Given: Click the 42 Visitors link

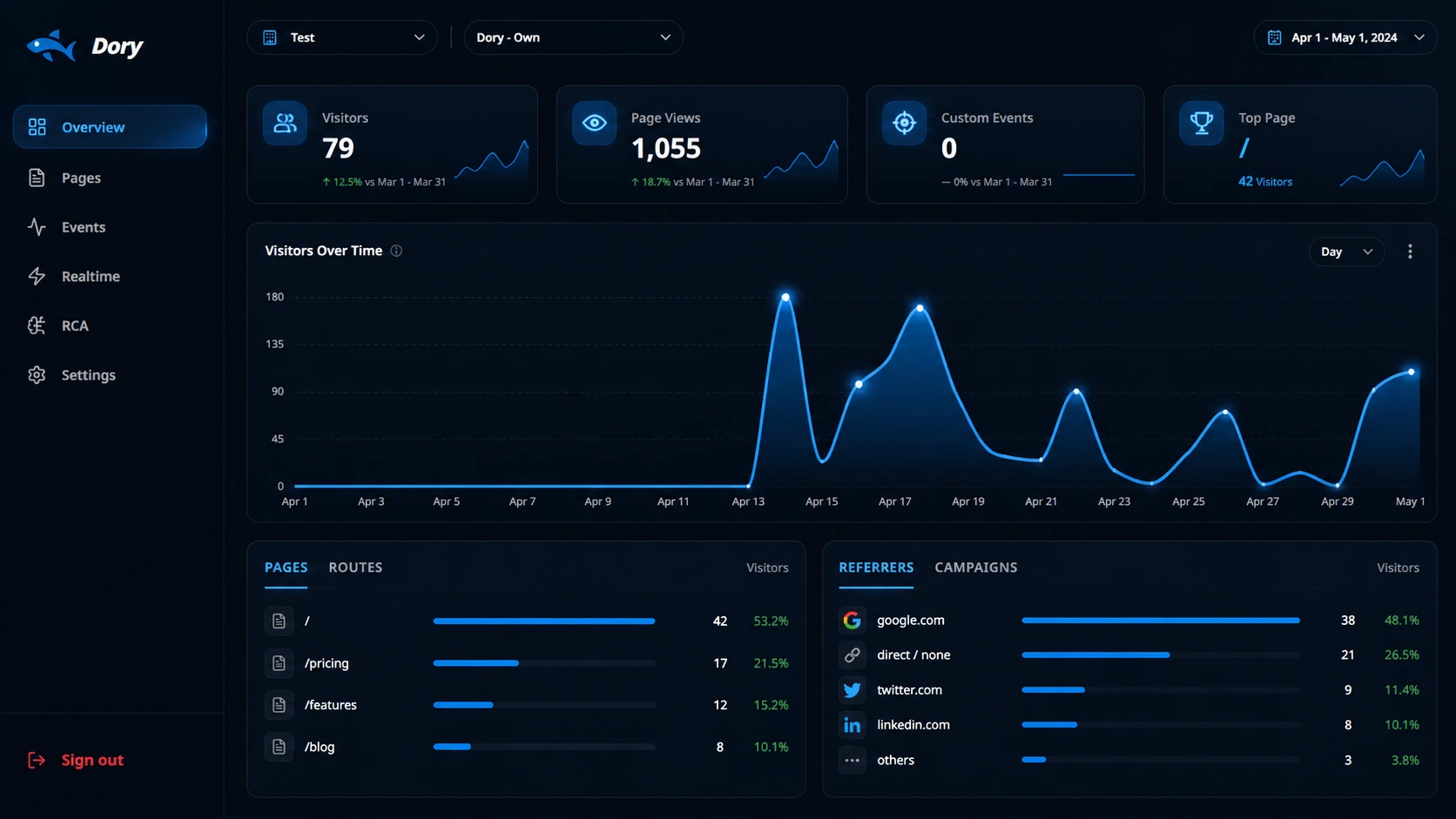Looking at the screenshot, I should coord(1265,181).
